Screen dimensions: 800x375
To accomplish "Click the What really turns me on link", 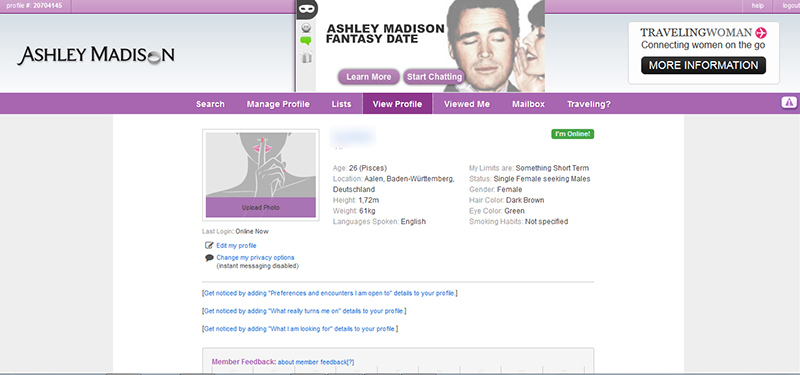I will (304, 311).
